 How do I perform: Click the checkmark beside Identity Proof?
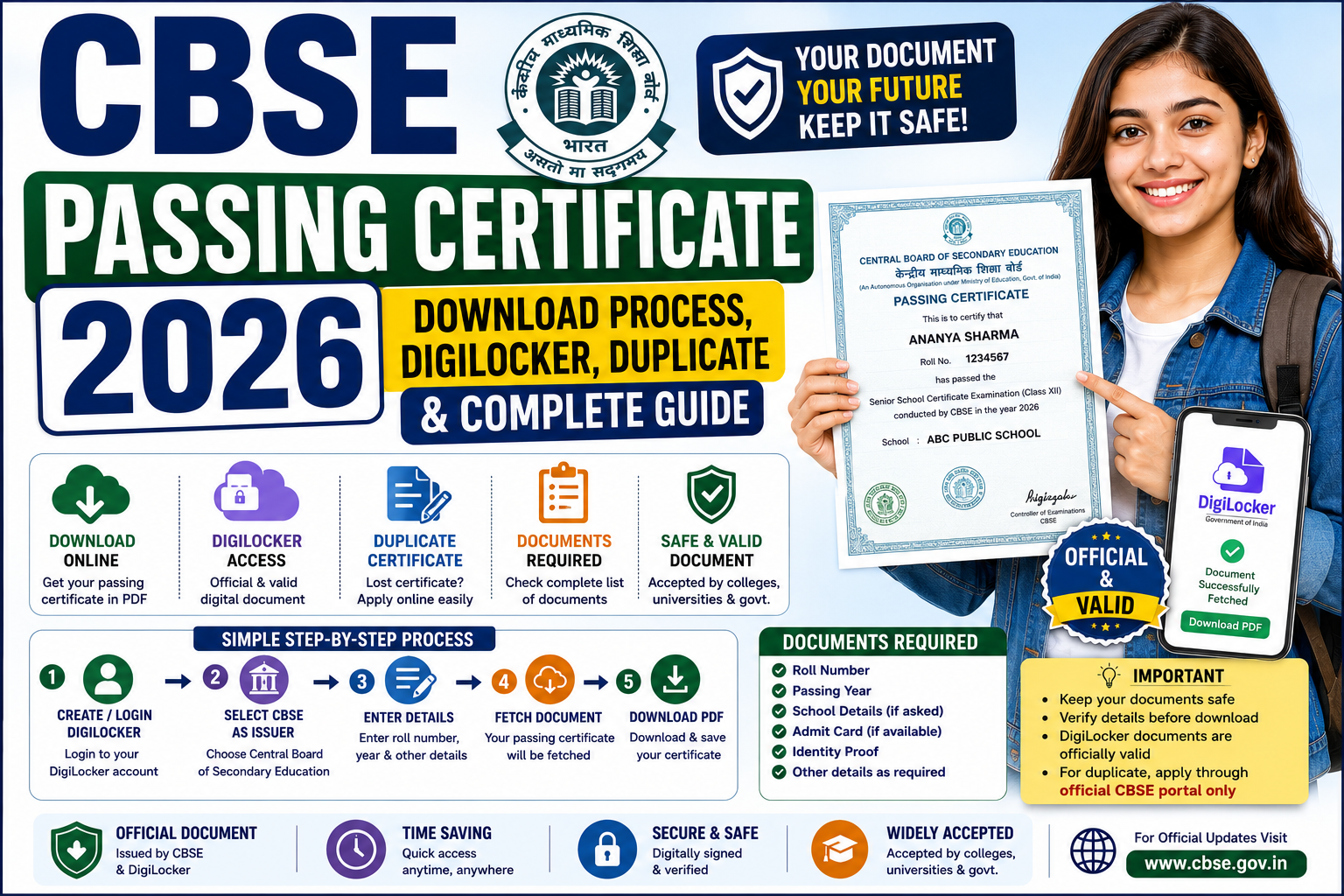tap(779, 751)
